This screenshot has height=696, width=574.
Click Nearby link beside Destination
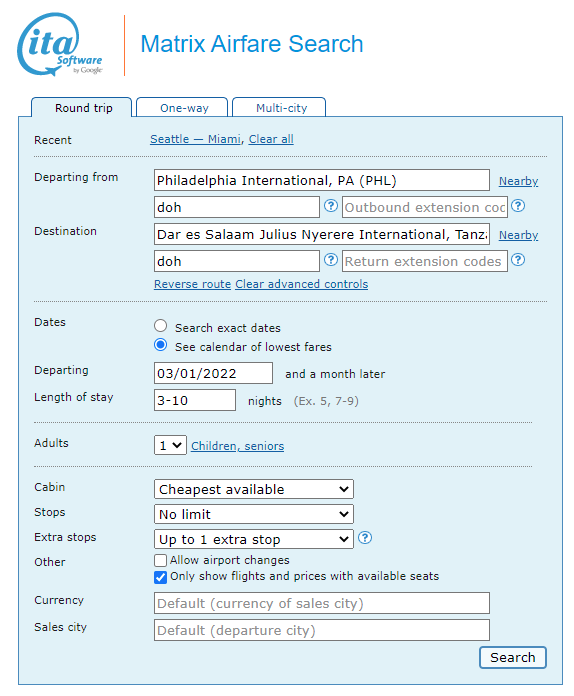pos(519,235)
